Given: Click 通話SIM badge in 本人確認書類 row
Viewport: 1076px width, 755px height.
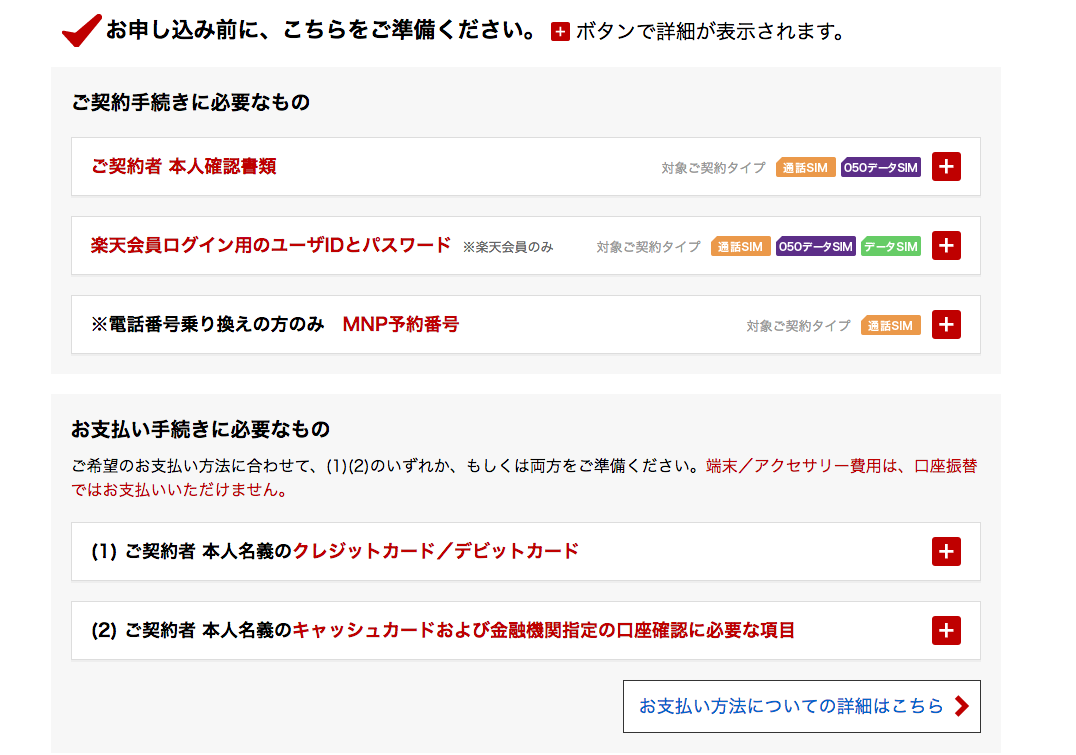Looking at the screenshot, I should pos(805,168).
